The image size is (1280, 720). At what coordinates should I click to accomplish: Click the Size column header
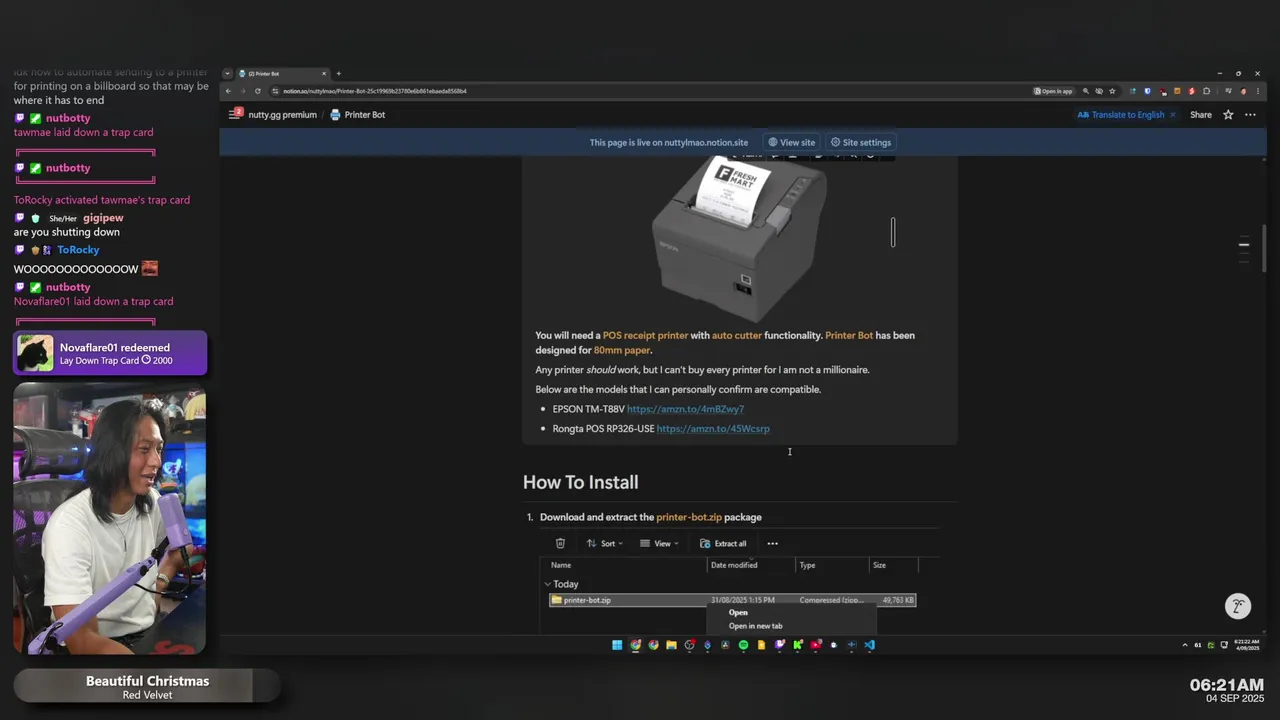pos(879,565)
